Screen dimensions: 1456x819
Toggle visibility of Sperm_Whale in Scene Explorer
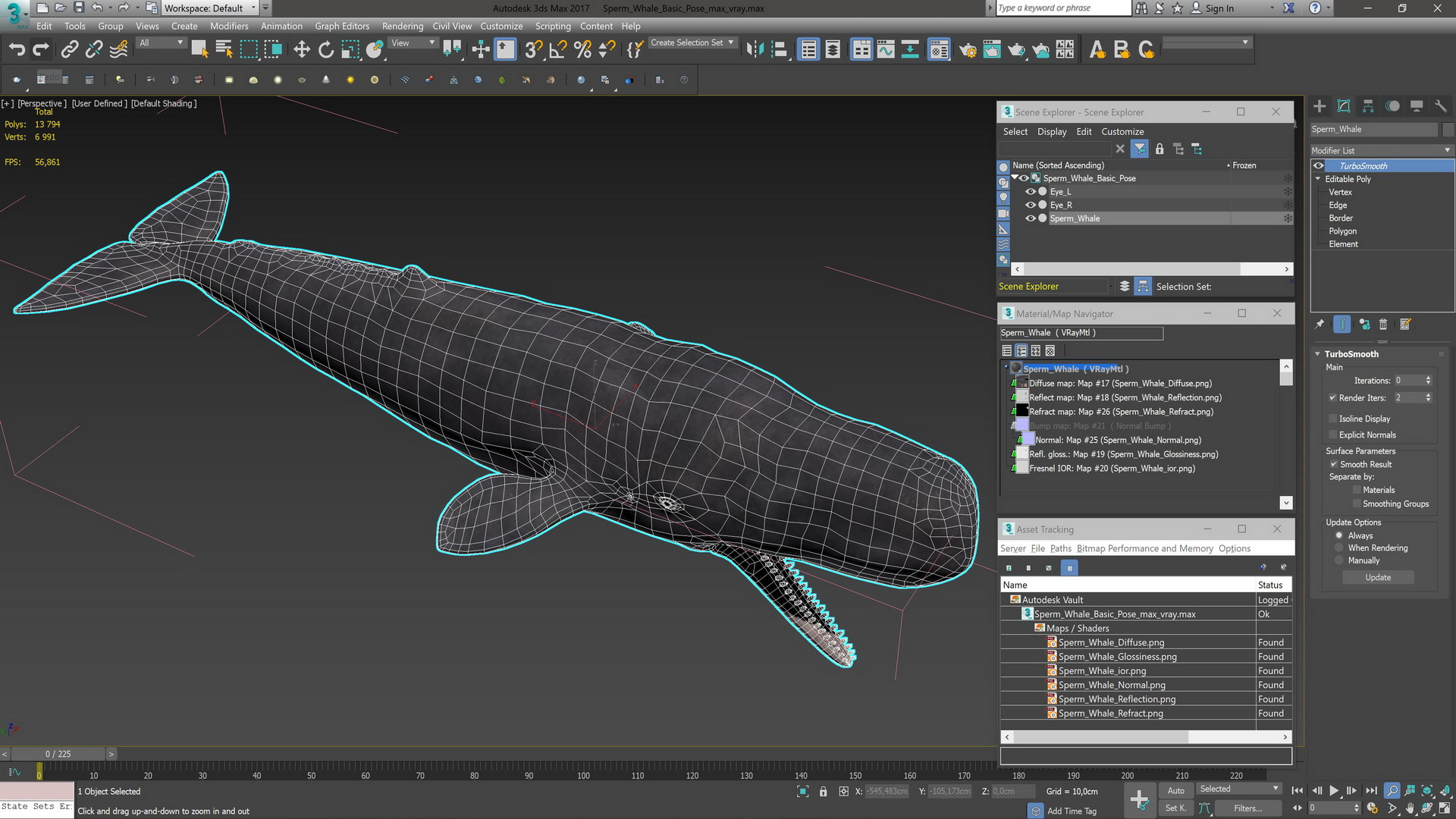pos(1031,218)
